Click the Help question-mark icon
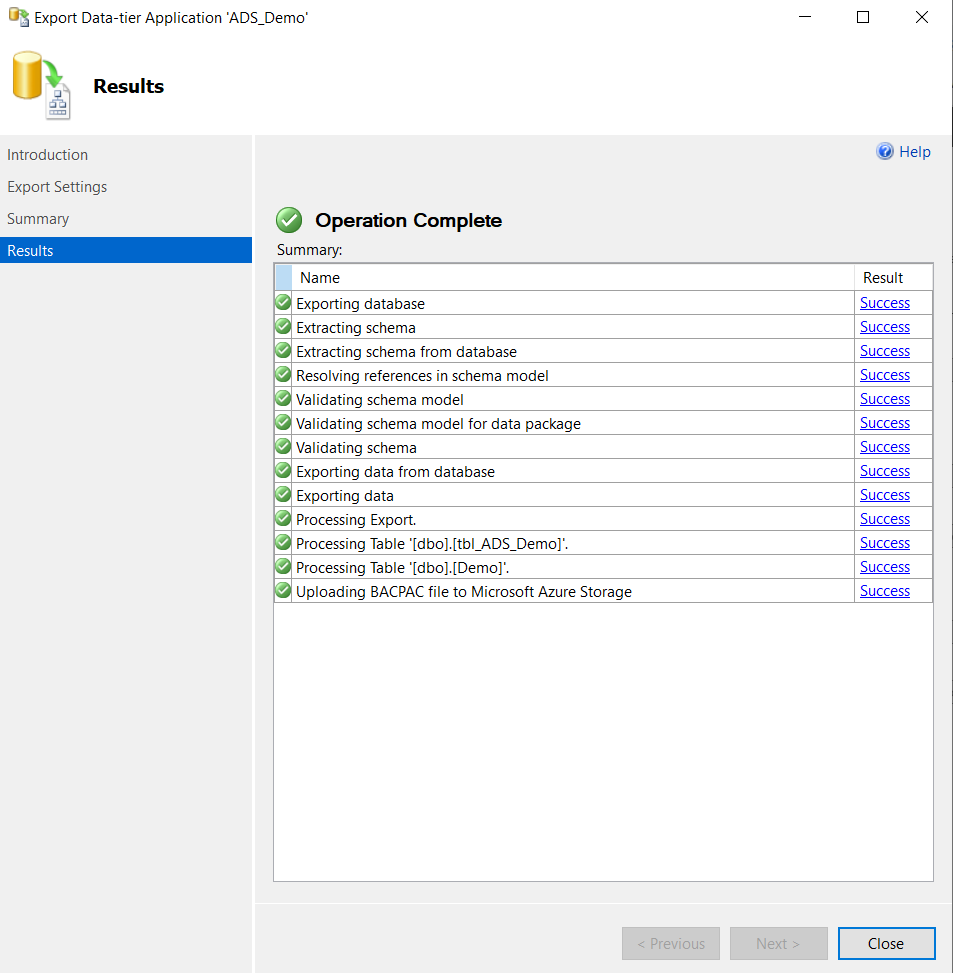The image size is (953, 973). click(885, 151)
